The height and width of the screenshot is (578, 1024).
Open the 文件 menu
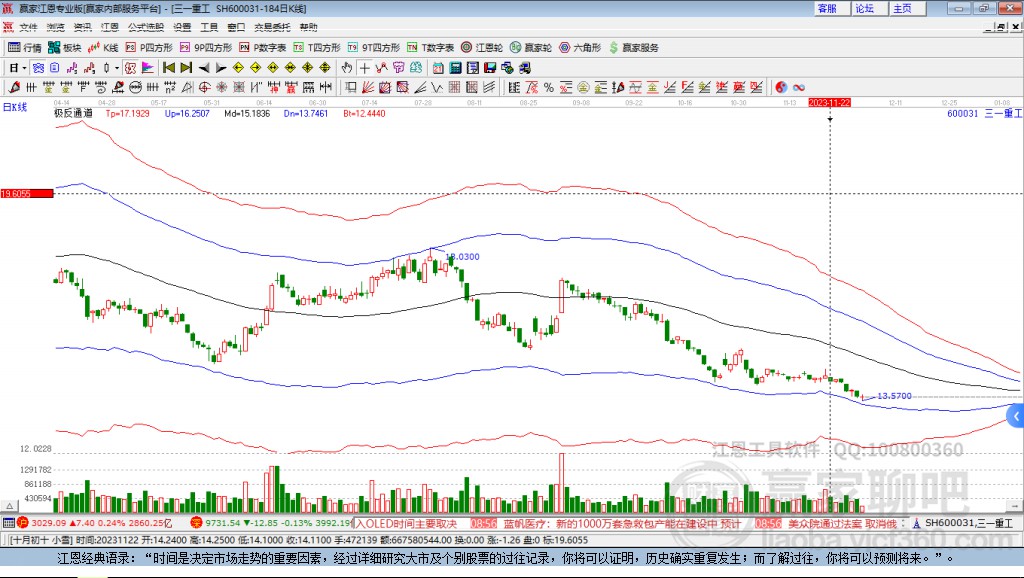click(x=28, y=27)
